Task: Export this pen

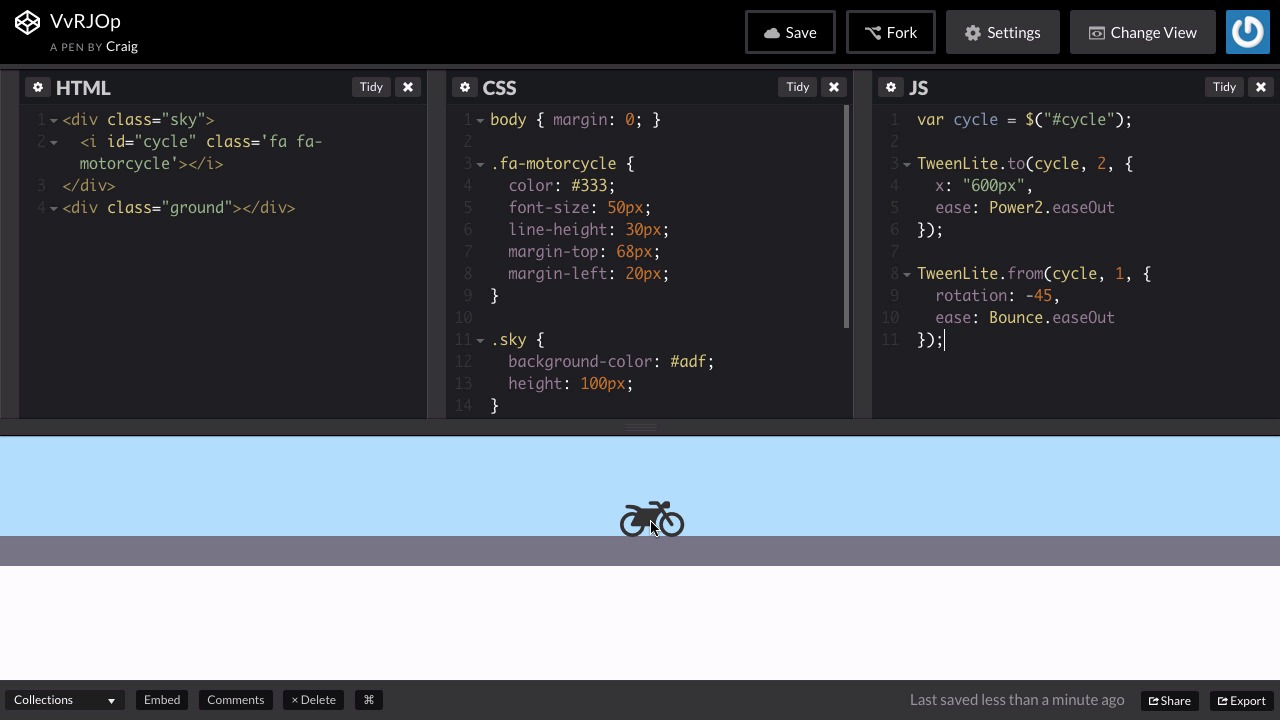Action: (1242, 700)
